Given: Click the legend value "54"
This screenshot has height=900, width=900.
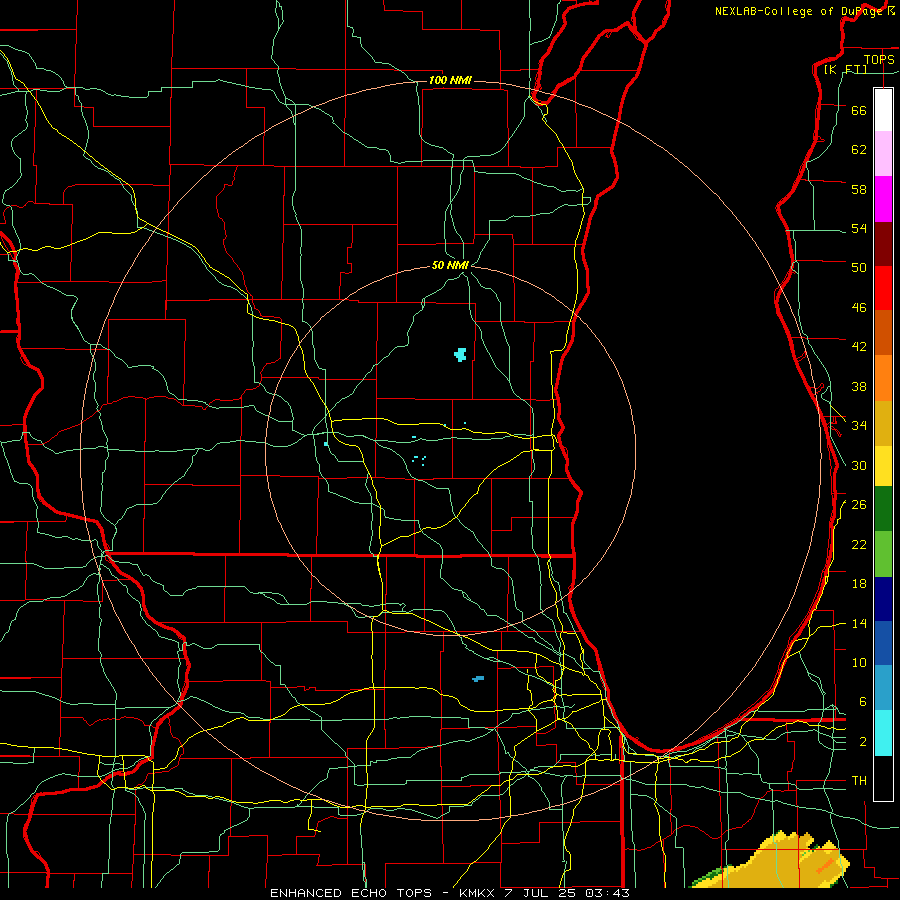Looking at the screenshot, I should click(x=859, y=228).
